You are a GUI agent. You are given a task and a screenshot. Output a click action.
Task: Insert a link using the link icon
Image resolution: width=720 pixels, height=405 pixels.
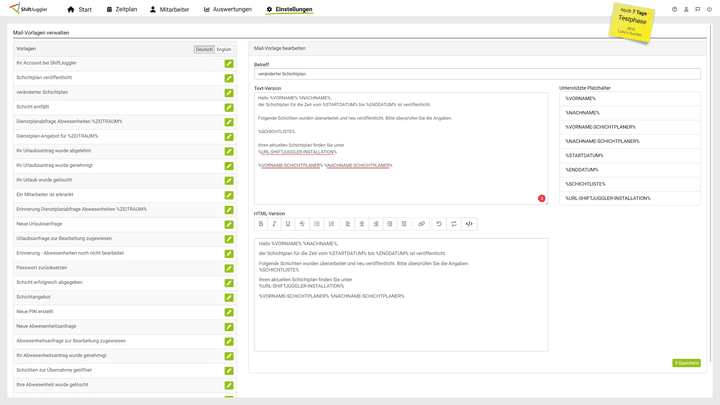(x=421, y=224)
